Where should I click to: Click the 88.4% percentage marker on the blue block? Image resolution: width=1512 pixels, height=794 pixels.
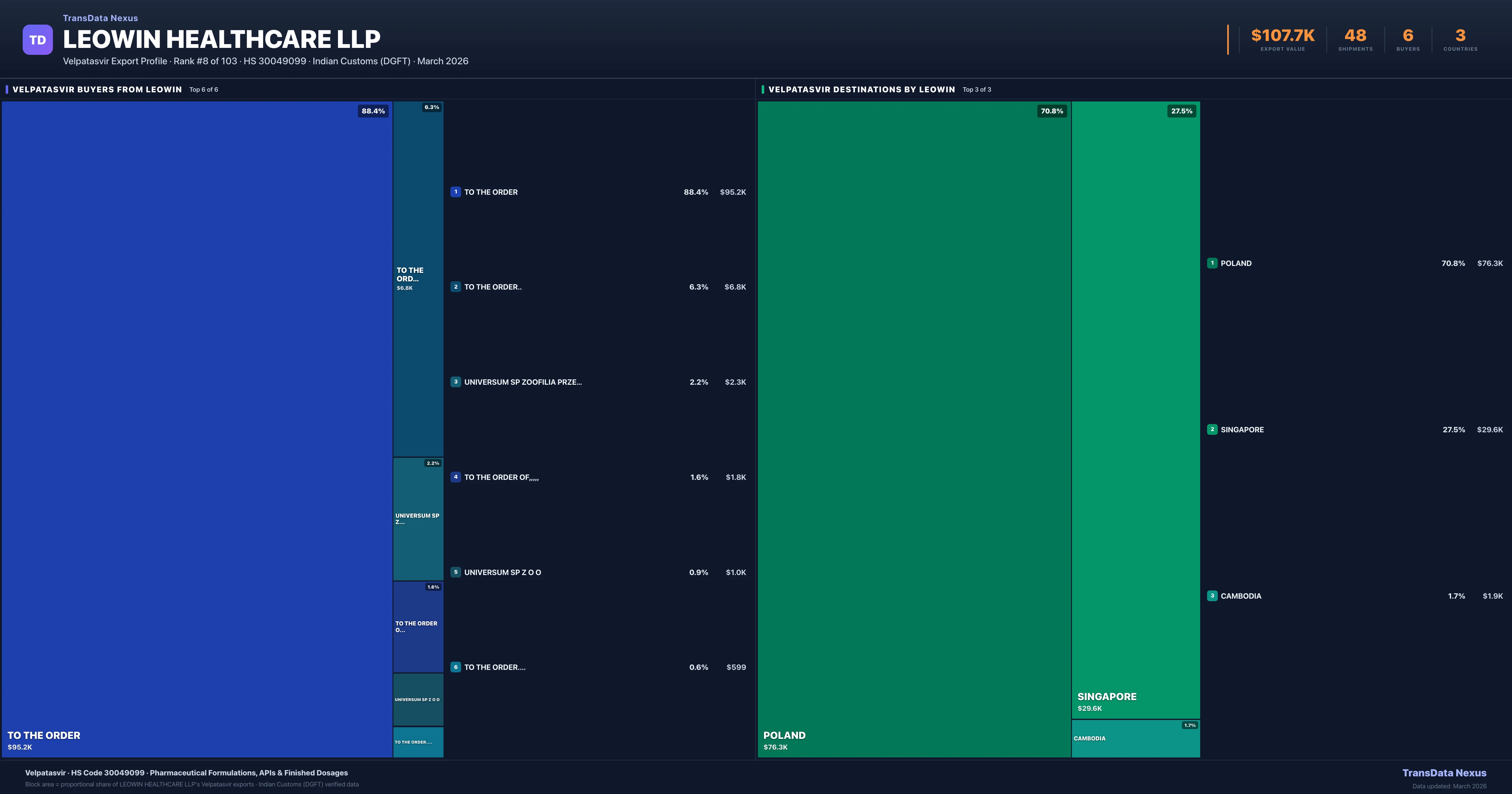click(373, 110)
